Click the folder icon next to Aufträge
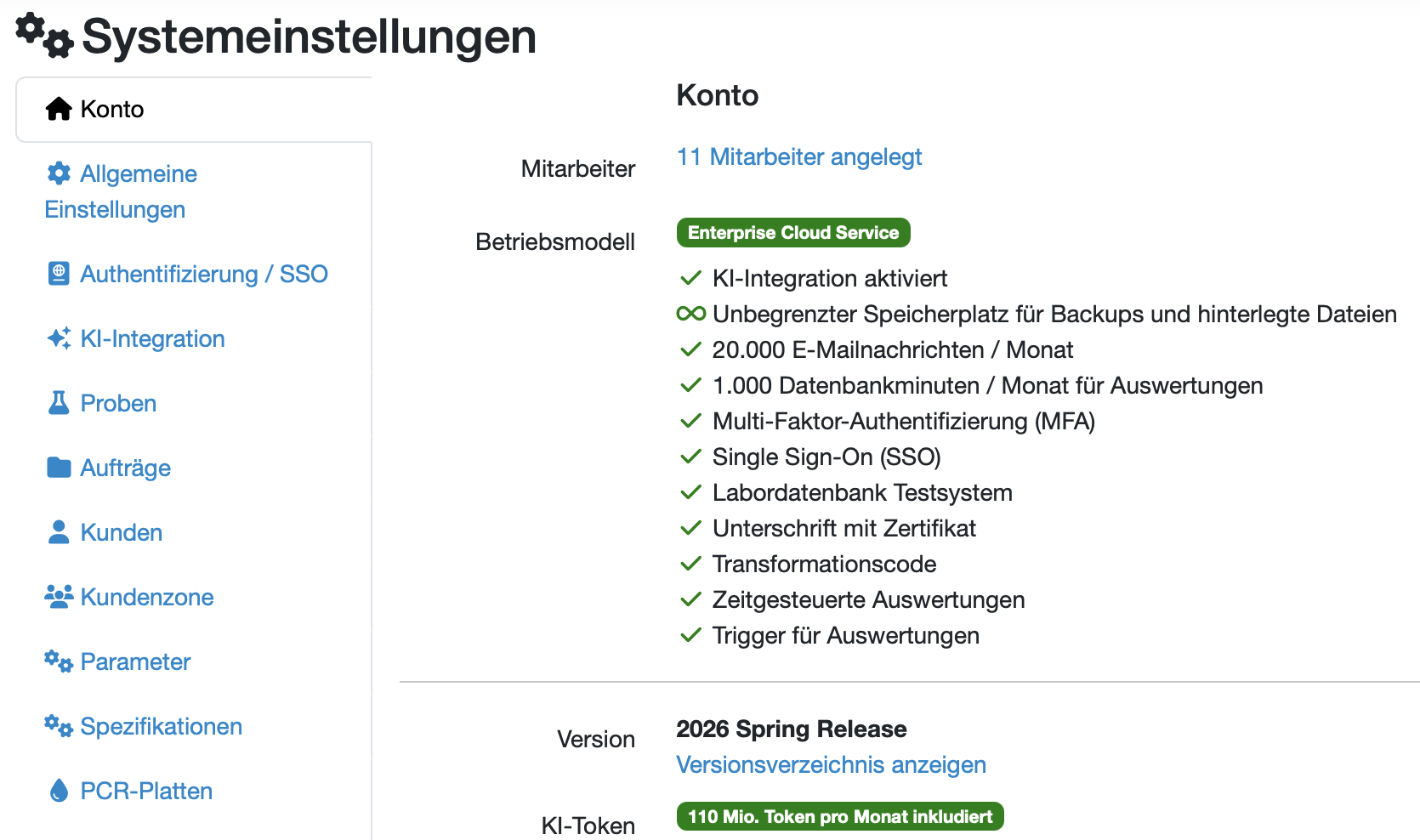 pyautogui.click(x=59, y=468)
